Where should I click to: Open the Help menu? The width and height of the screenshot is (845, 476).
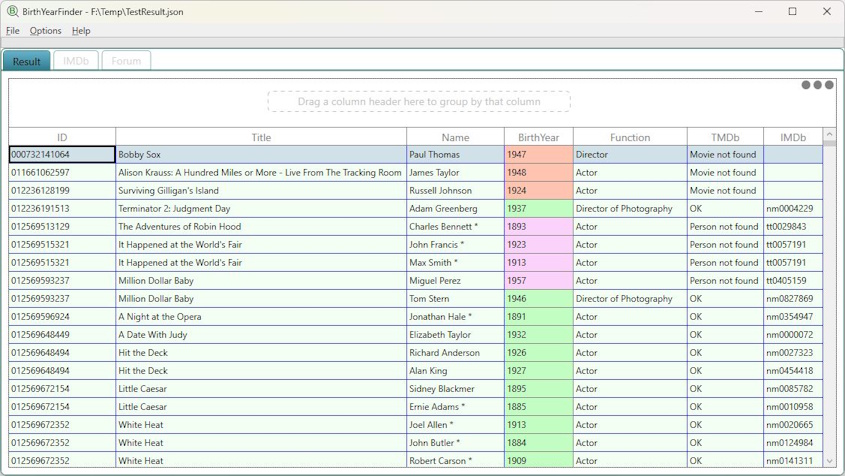[81, 31]
